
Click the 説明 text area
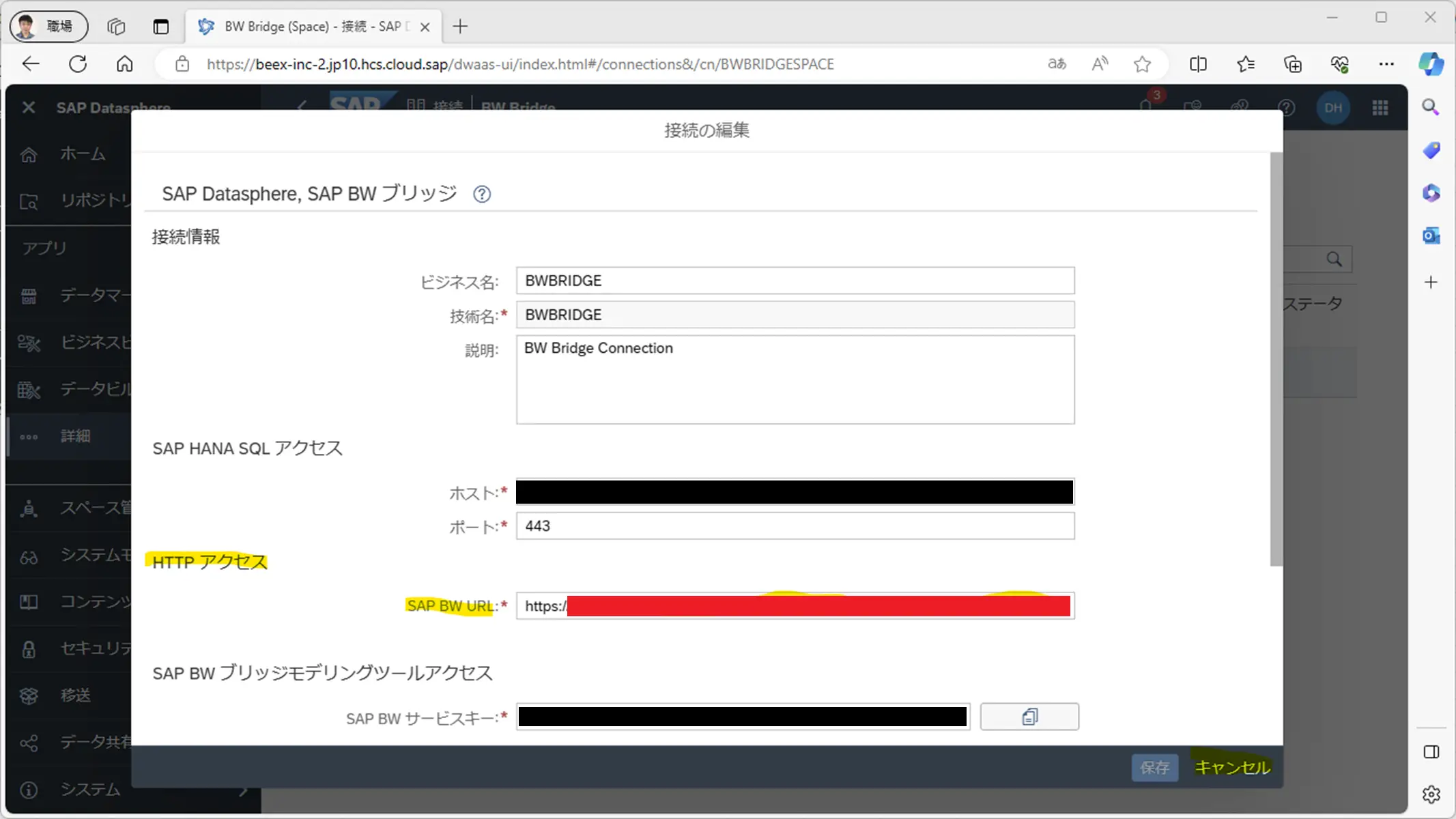pyautogui.click(x=795, y=379)
